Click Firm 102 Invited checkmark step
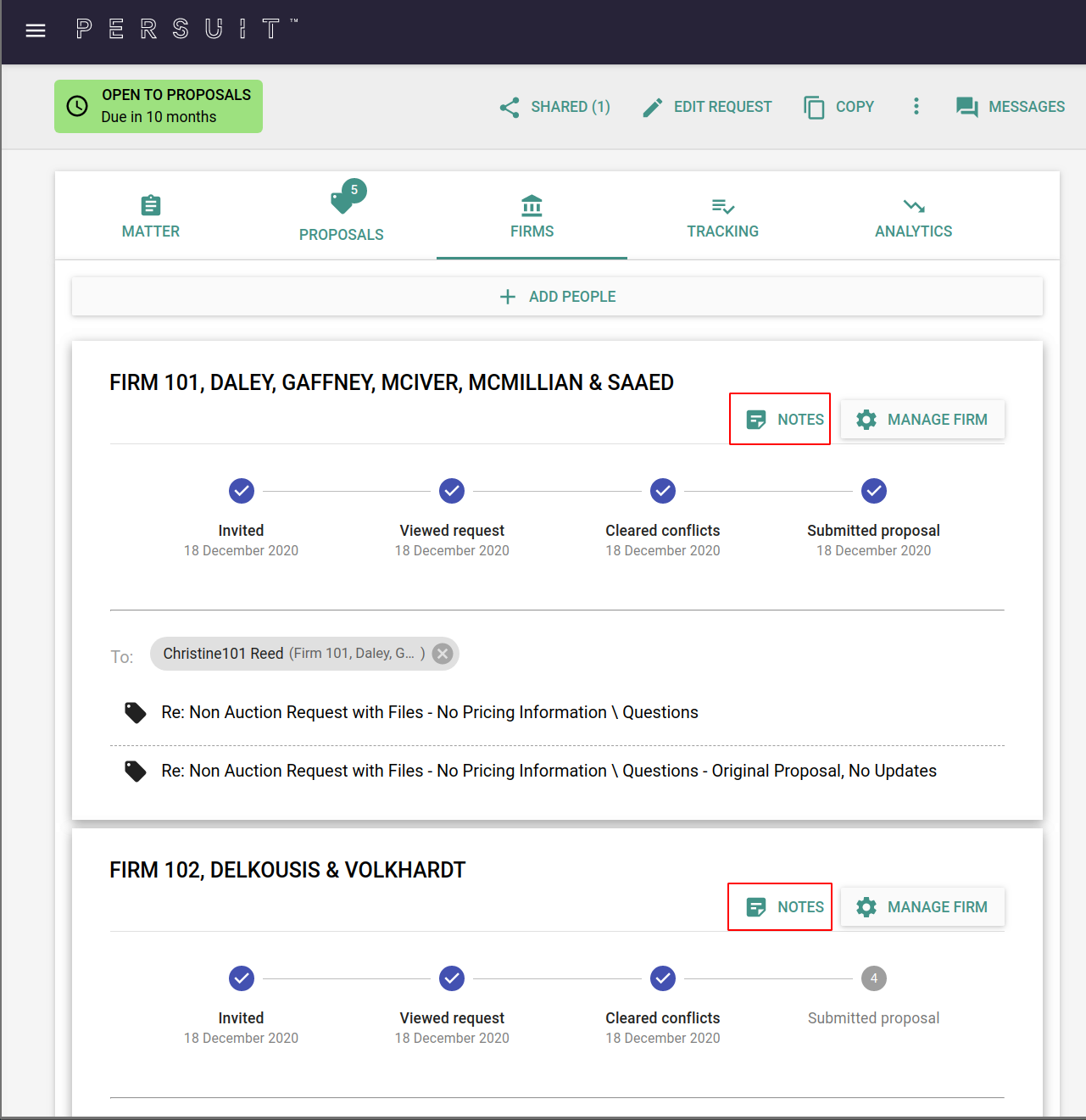 [x=242, y=978]
